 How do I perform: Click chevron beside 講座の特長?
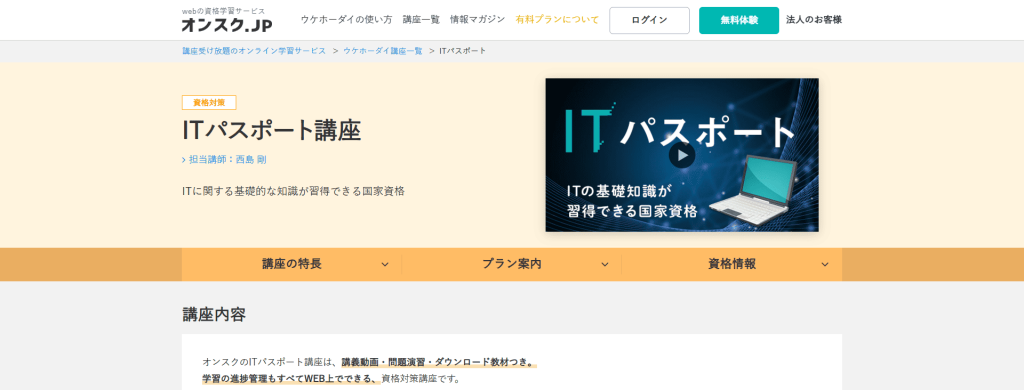click(385, 265)
